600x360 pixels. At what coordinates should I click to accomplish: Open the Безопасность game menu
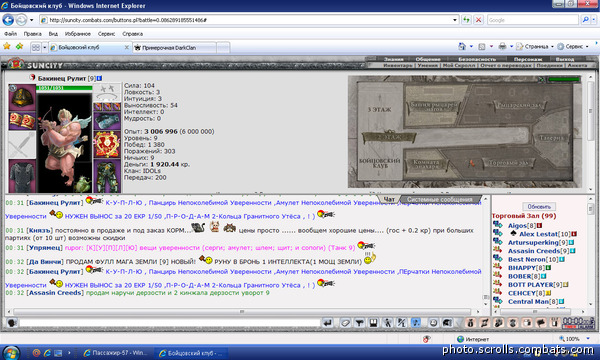477,59
